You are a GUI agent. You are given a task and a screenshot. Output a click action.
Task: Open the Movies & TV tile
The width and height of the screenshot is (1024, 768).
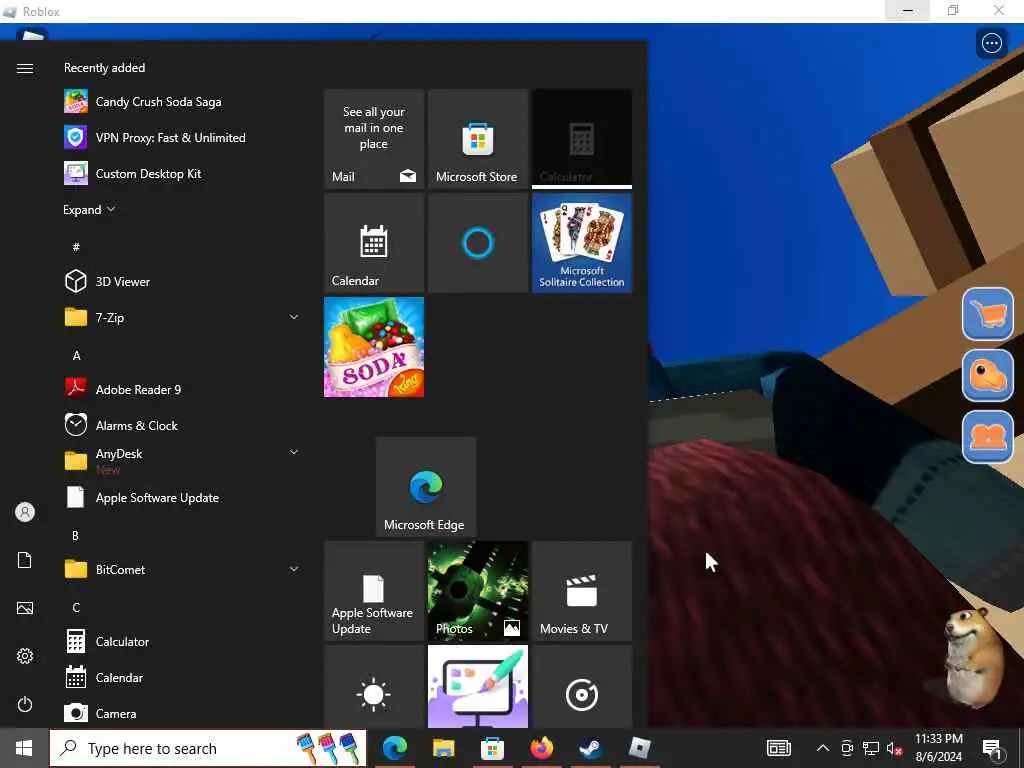point(581,591)
